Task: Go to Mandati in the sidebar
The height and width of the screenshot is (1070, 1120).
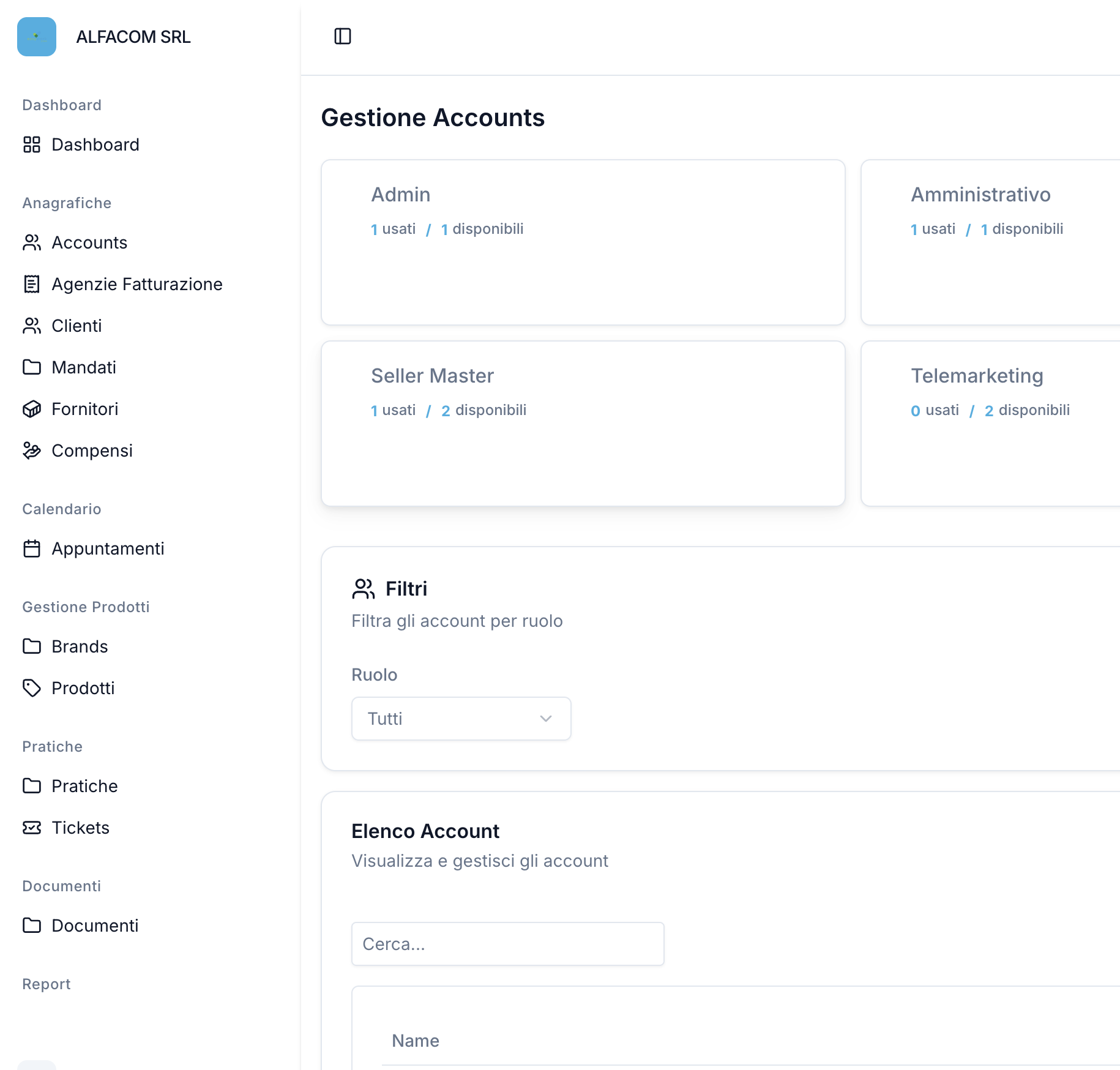Action: click(x=84, y=367)
